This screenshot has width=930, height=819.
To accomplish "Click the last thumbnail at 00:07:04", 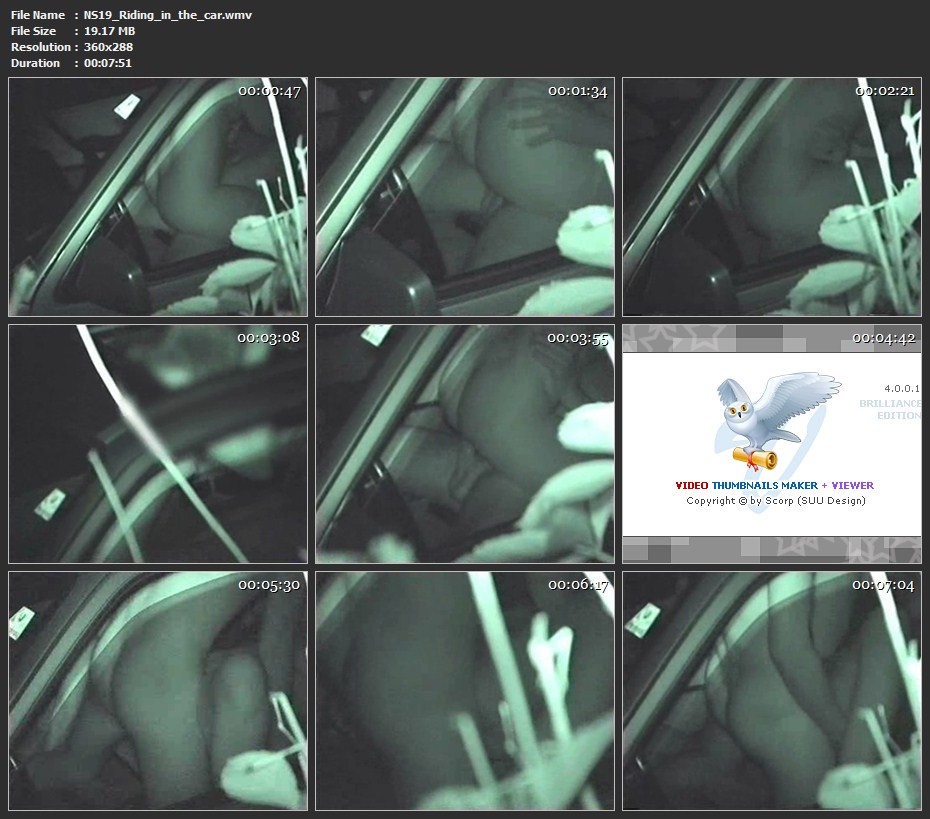I will pyautogui.click(x=771, y=690).
